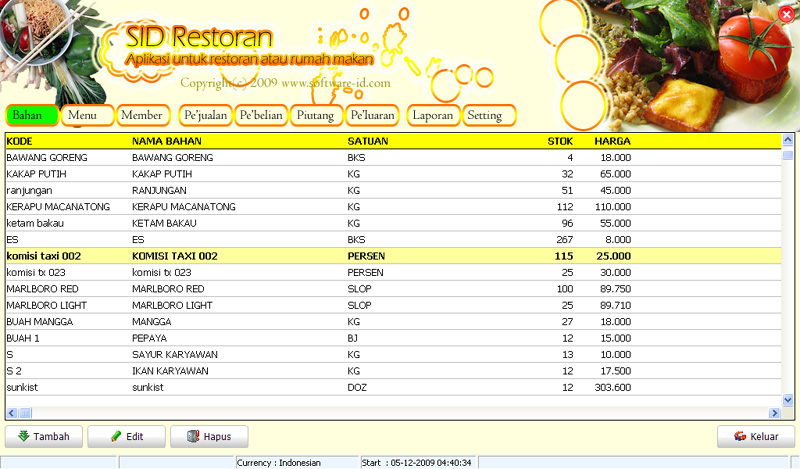Open the Pe'luaran tab
This screenshot has height=469, width=800.
[x=372, y=115]
